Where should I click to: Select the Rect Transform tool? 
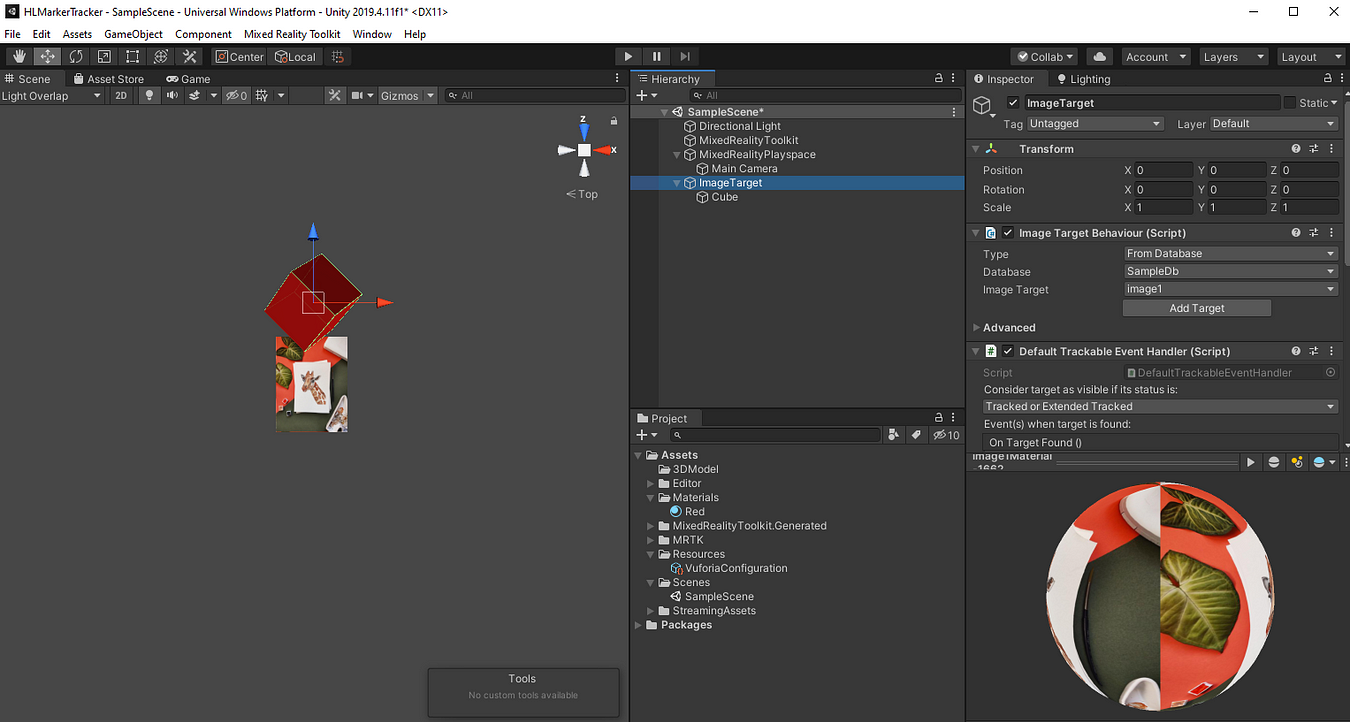tap(132, 56)
